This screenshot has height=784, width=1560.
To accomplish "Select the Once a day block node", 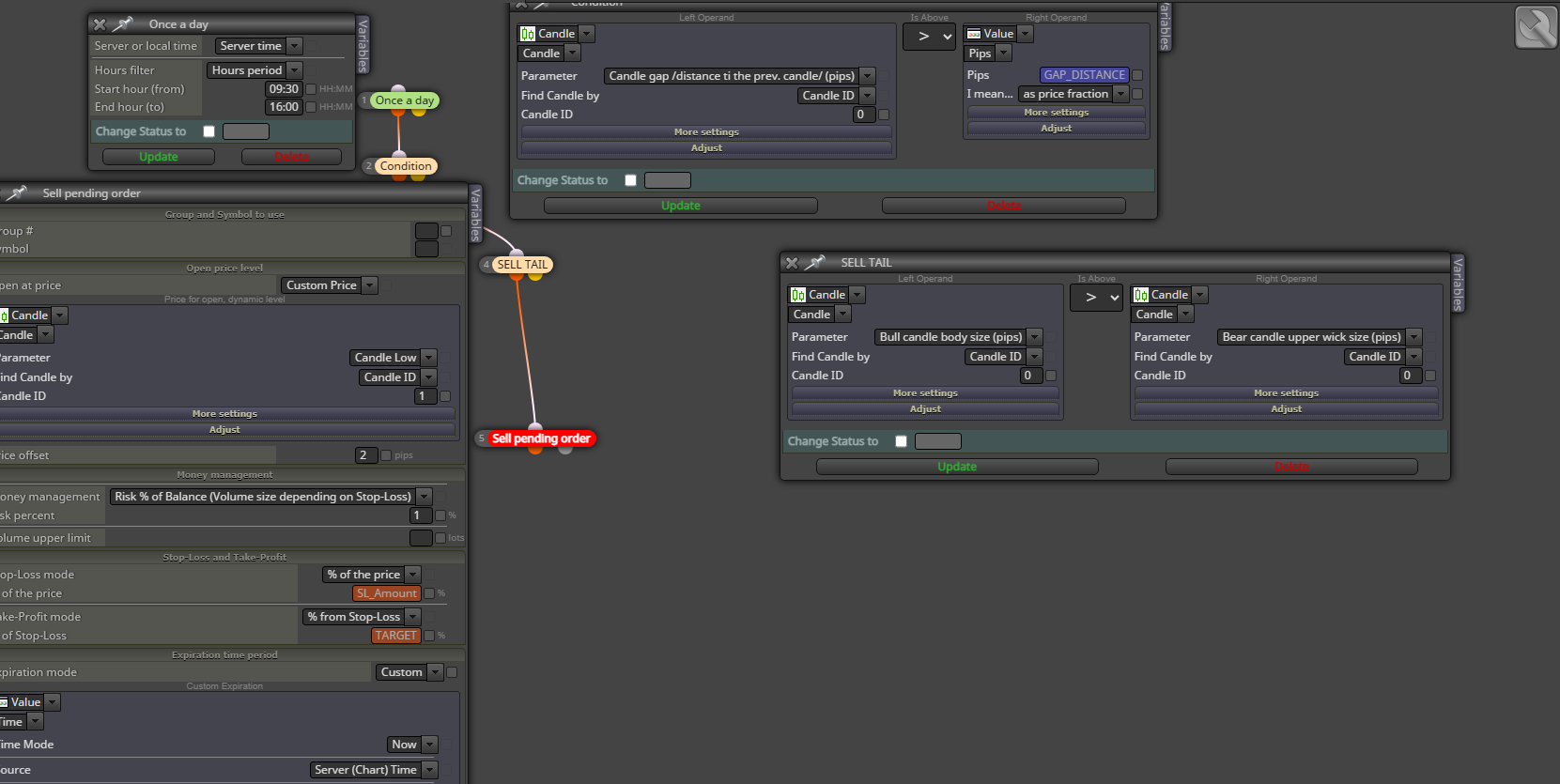I will (405, 100).
